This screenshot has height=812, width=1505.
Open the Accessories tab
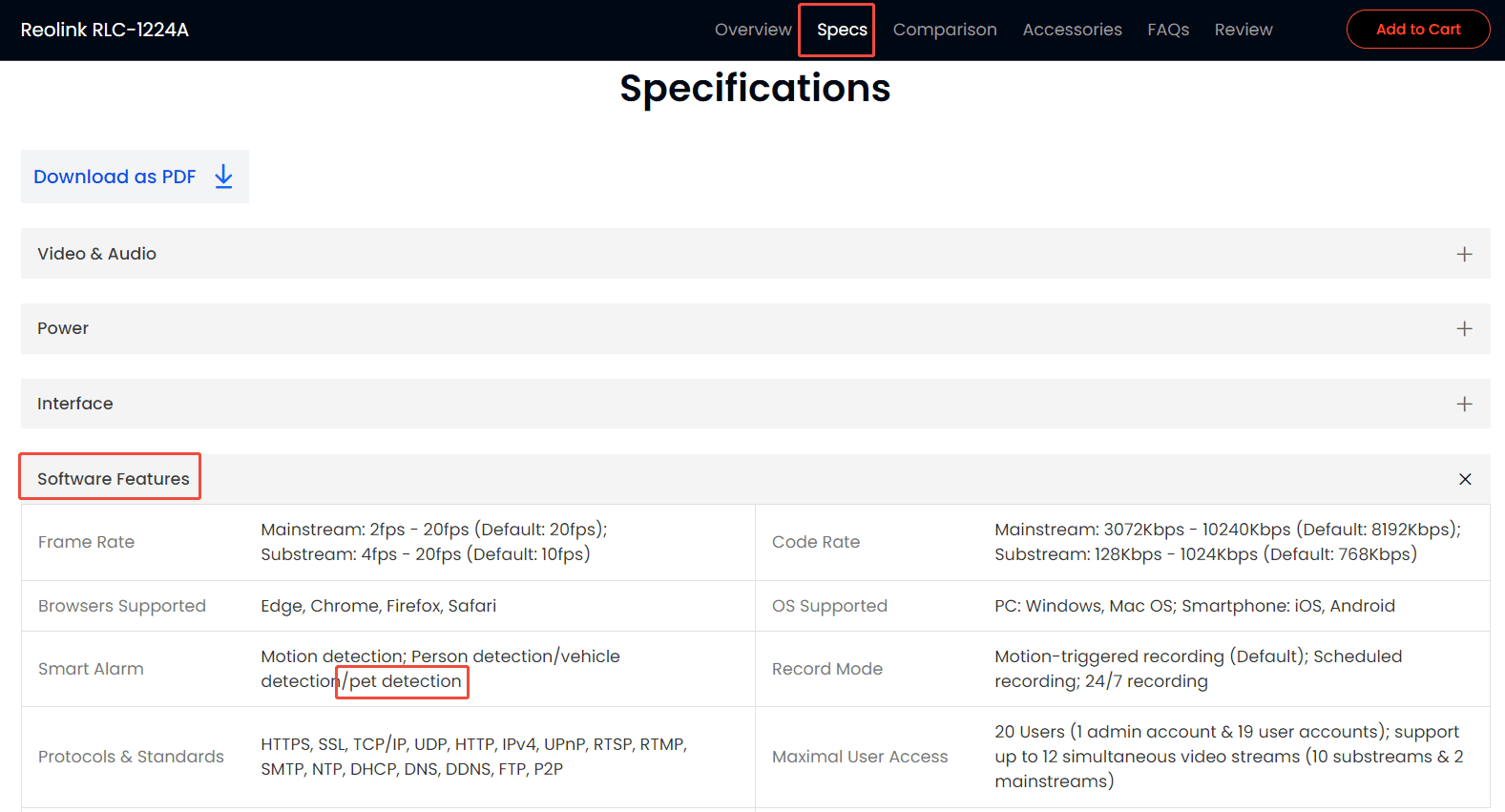(1072, 30)
